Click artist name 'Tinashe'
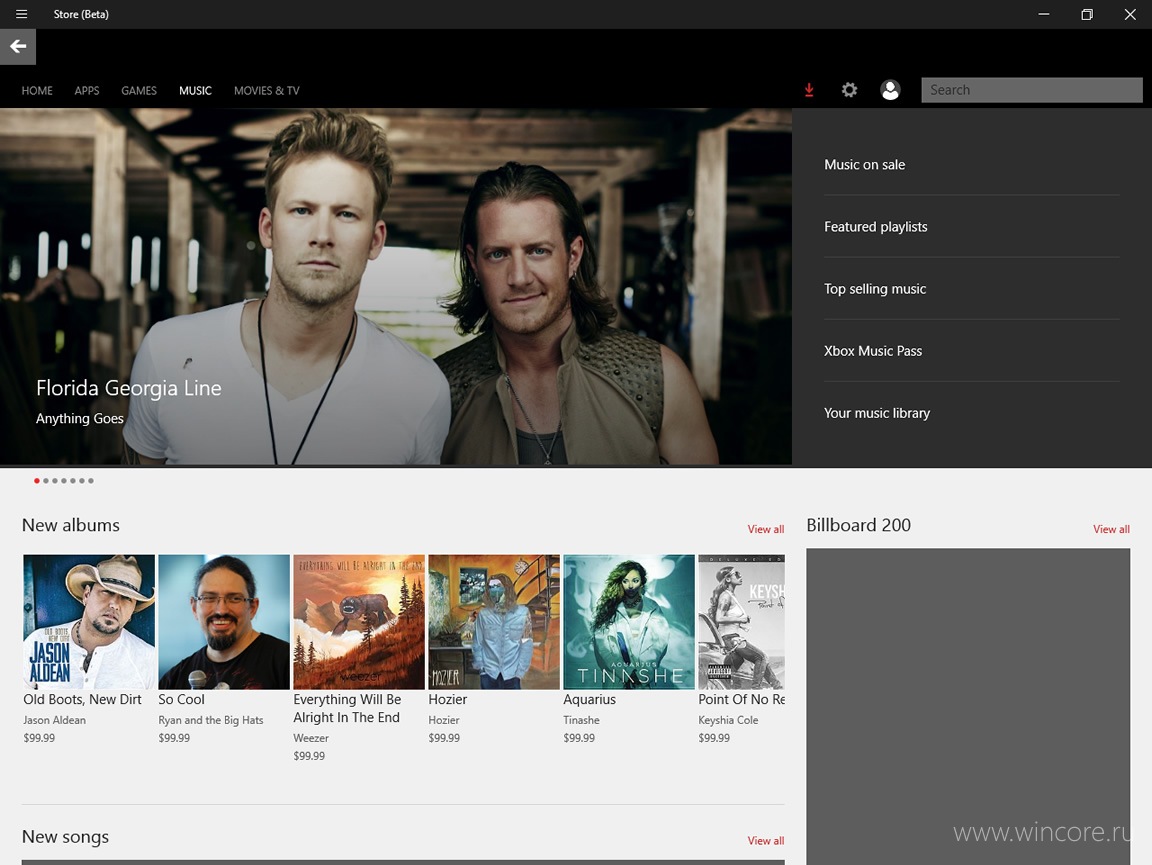 581,720
